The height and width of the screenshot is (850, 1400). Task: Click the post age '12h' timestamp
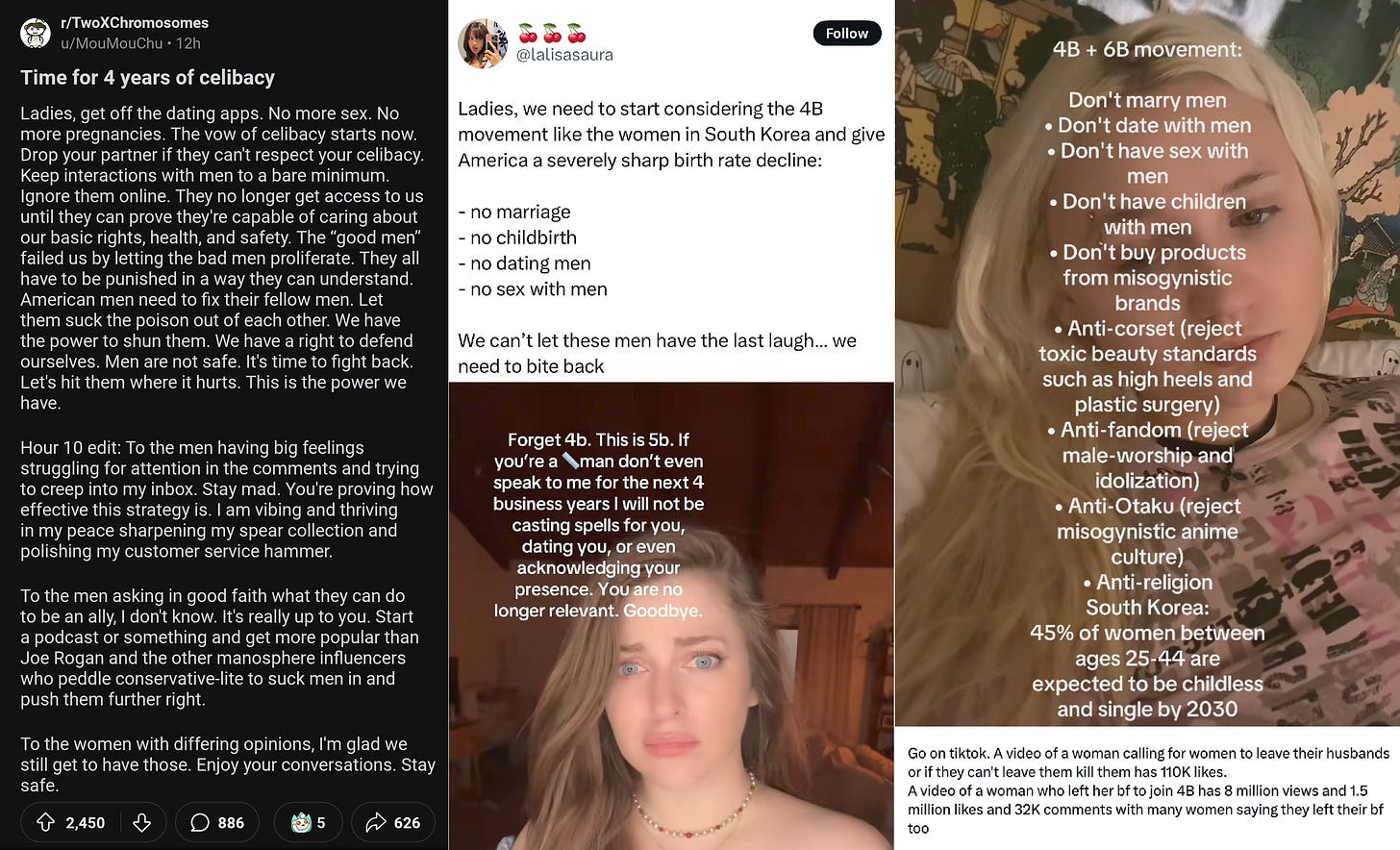(x=188, y=43)
